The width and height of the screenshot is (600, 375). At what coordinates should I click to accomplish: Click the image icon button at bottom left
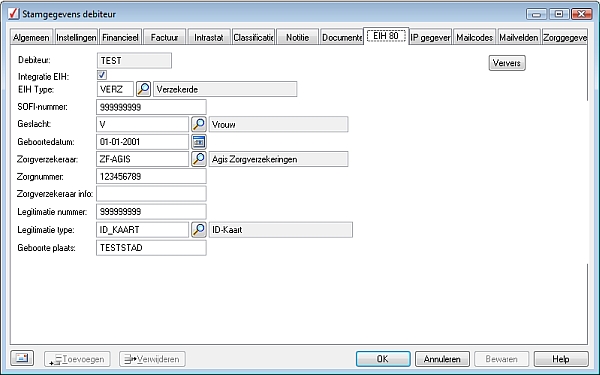[x=22, y=358]
